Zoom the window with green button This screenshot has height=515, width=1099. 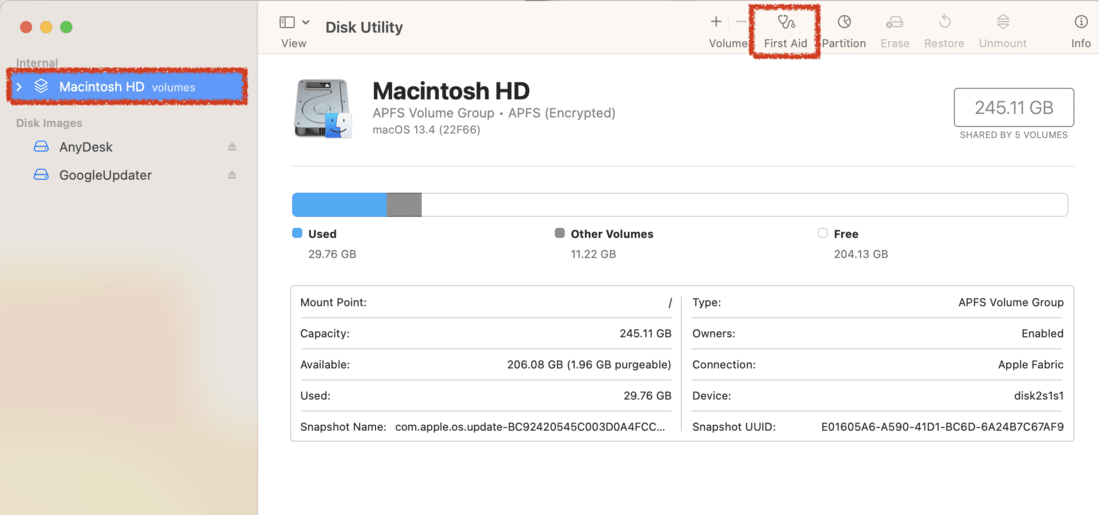[x=67, y=27]
